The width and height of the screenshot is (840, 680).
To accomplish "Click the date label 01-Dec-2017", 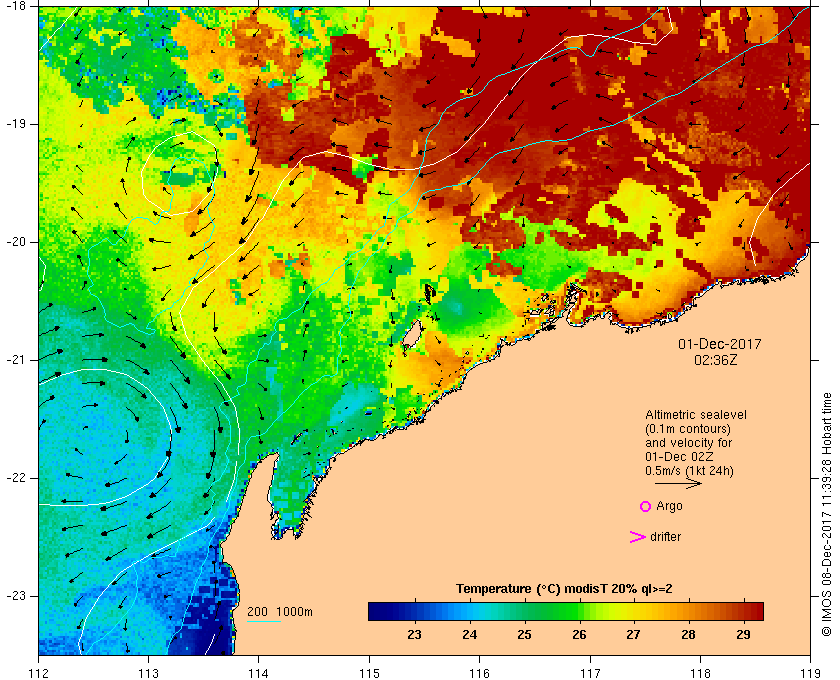I will 719,344.
